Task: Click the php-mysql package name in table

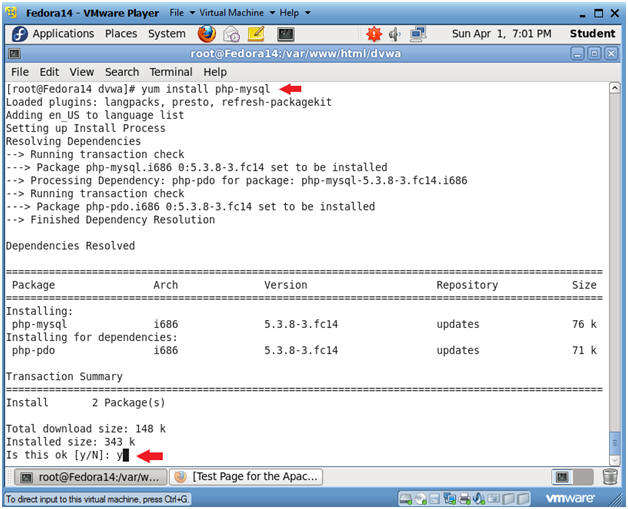Action: (39, 324)
